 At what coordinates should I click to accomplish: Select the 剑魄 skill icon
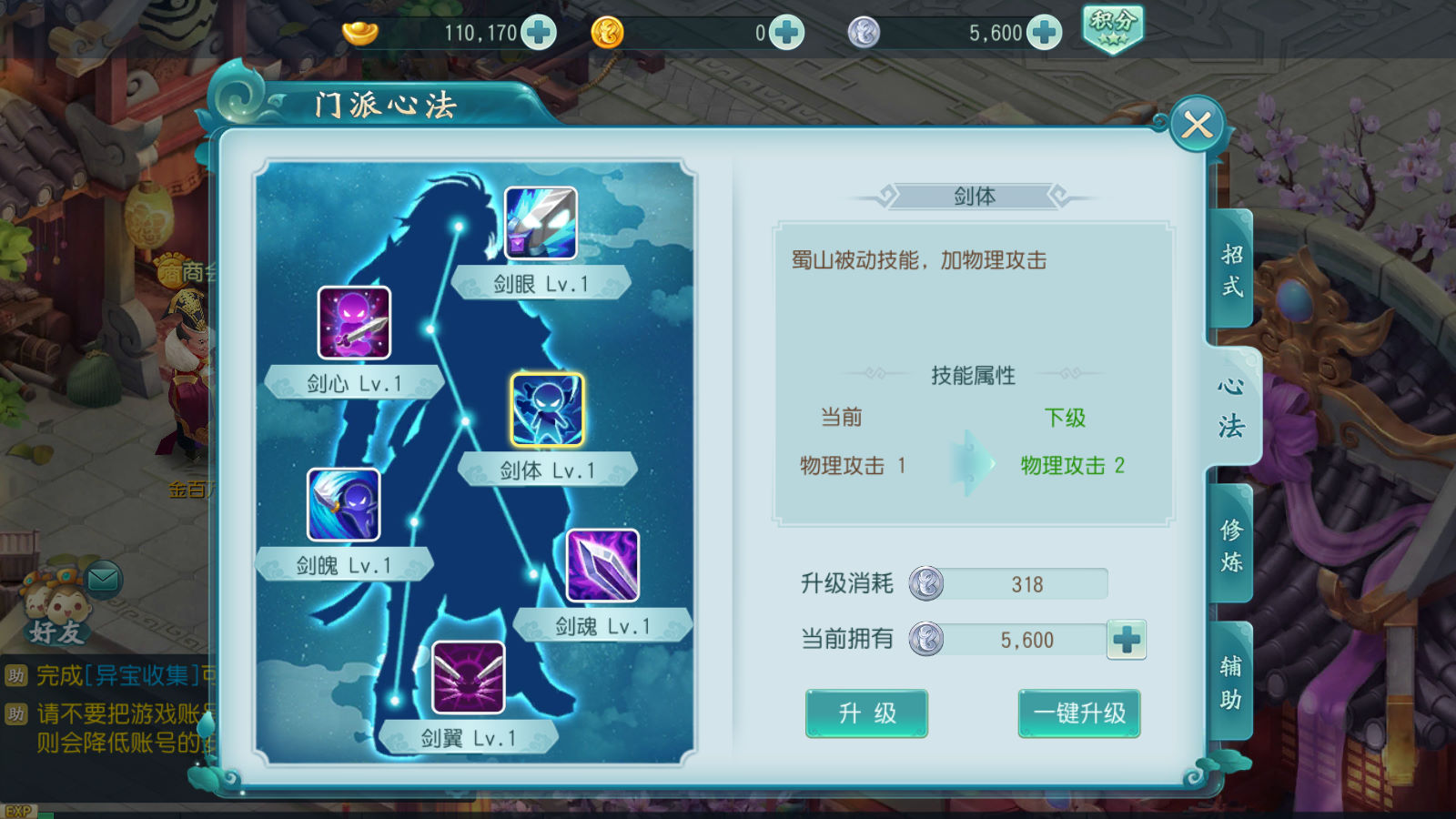tap(343, 505)
